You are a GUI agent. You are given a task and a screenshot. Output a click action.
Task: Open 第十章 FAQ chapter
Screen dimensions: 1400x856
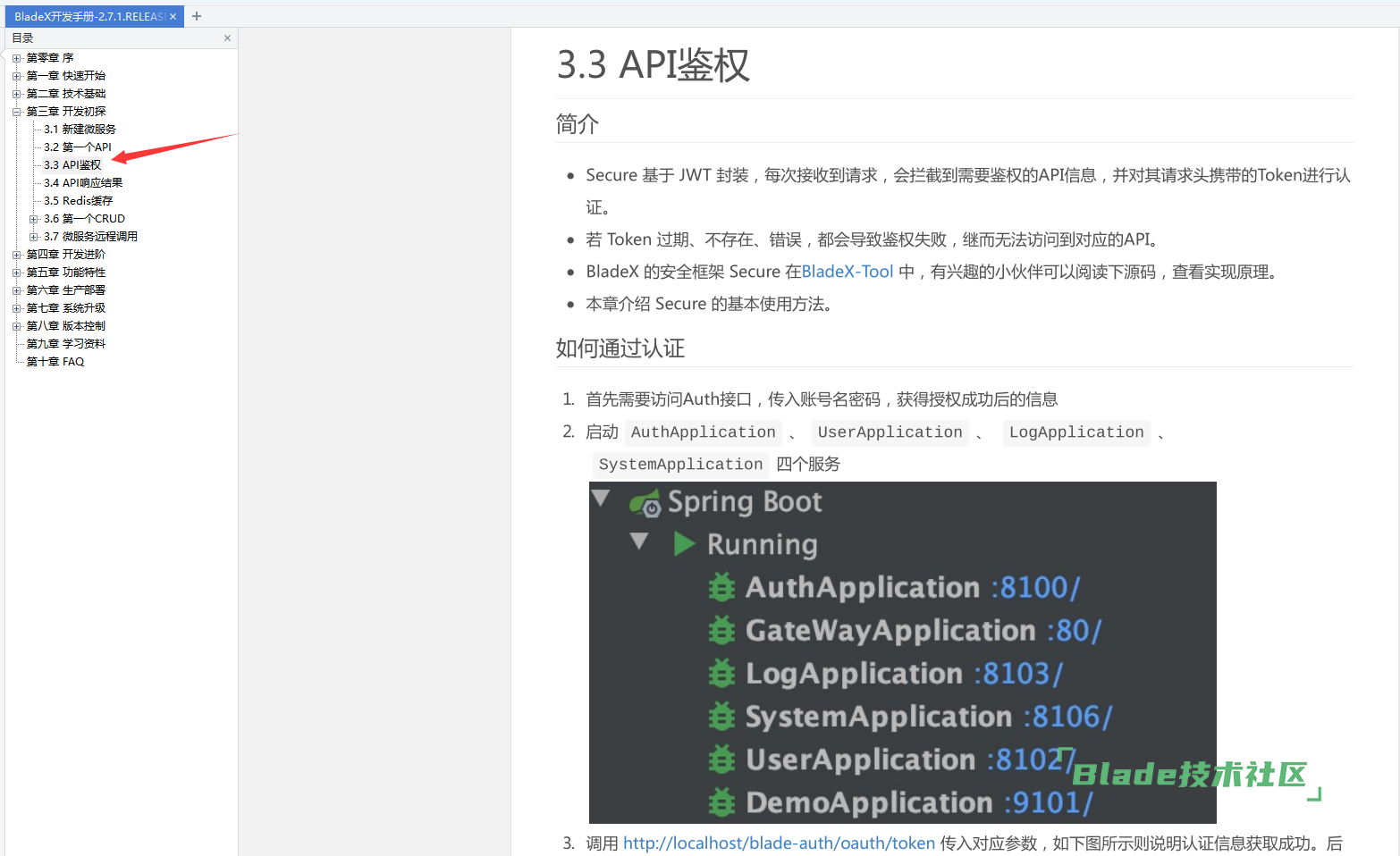point(55,362)
